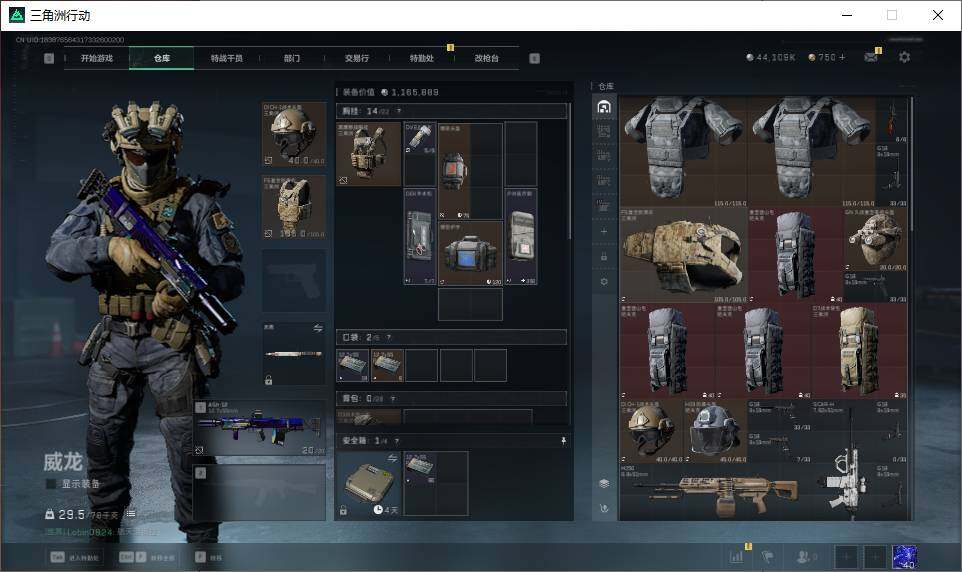Screen dimensions: 962x572
Task: Select the melee knife slot
Action: (294, 354)
